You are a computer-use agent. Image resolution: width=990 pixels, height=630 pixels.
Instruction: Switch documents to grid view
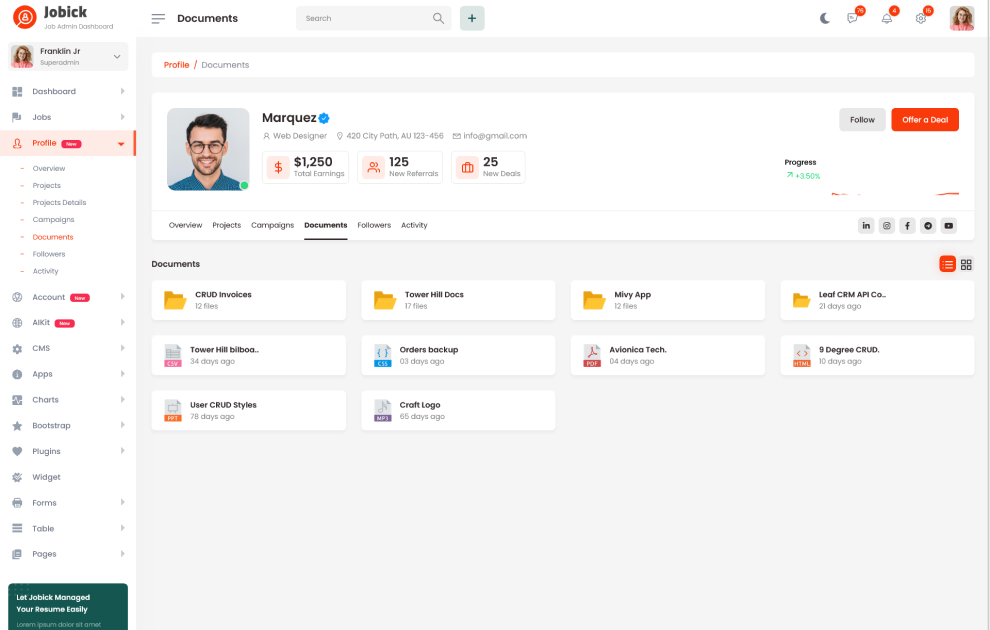click(x=966, y=264)
